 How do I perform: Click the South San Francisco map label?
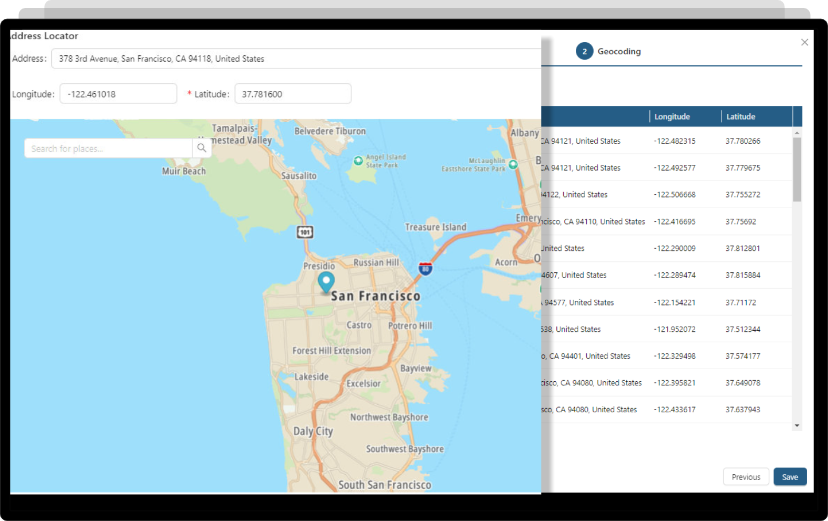[384, 485]
